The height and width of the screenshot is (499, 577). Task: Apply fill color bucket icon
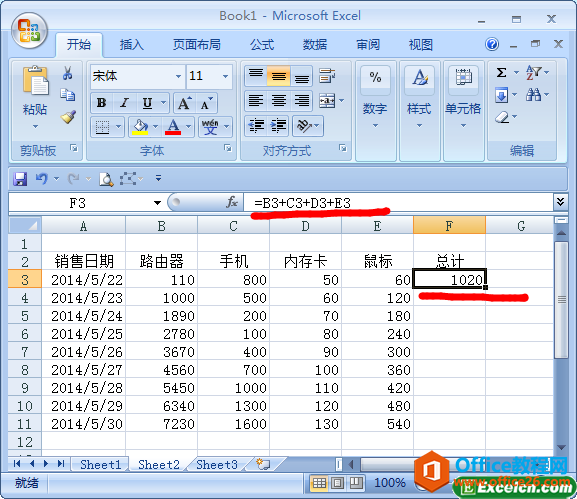140,127
